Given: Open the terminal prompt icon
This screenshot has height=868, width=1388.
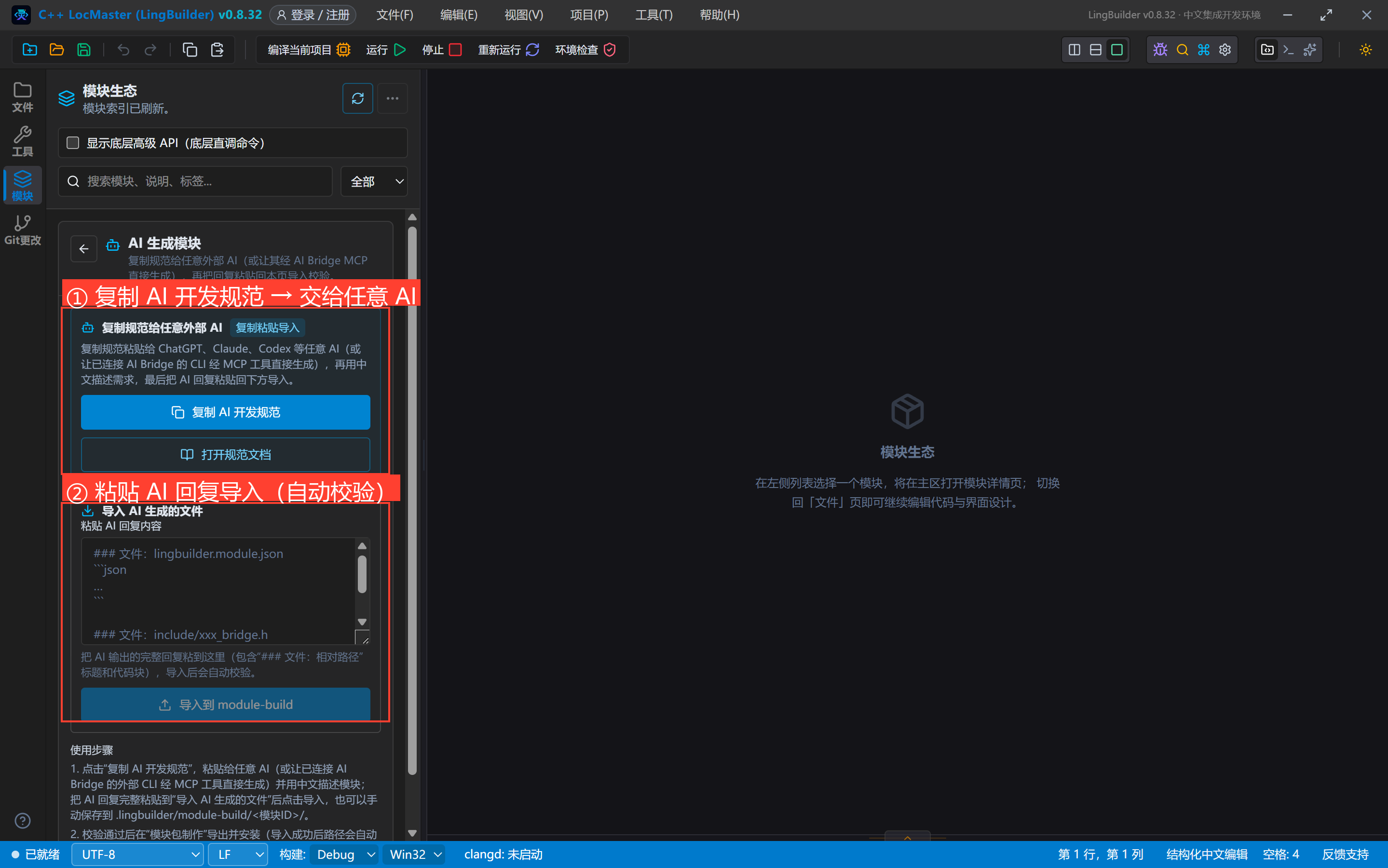Looking at the screenshot, I should (1289, 50).
